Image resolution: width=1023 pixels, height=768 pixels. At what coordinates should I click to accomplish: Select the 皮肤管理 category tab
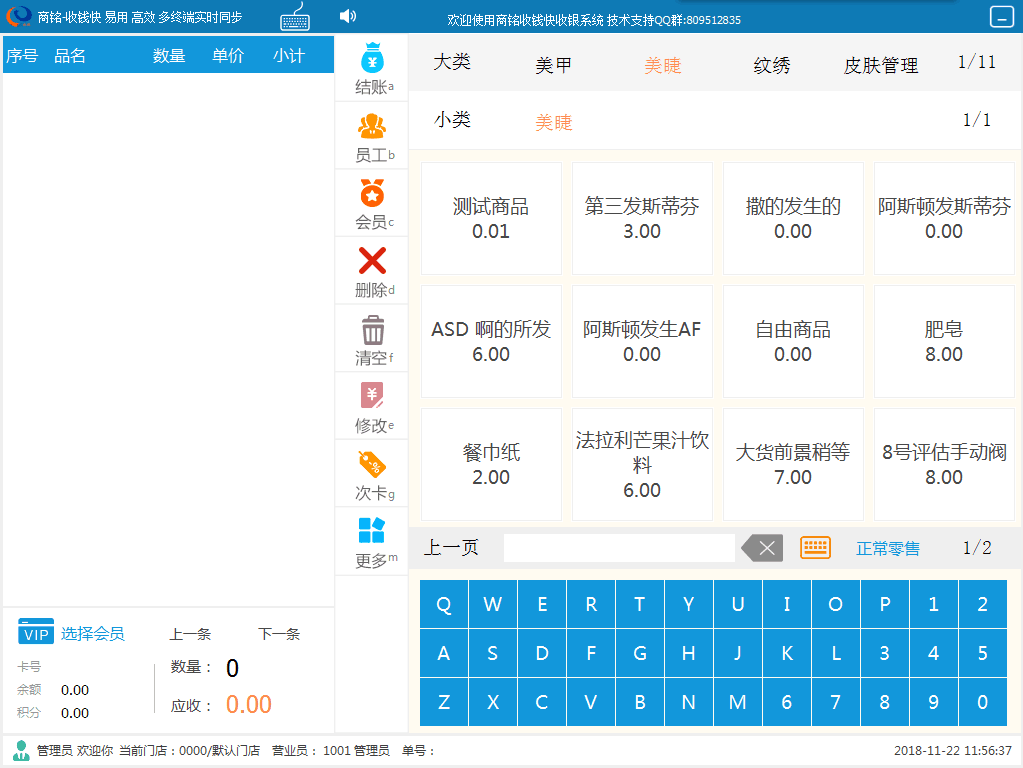[881, 65]
